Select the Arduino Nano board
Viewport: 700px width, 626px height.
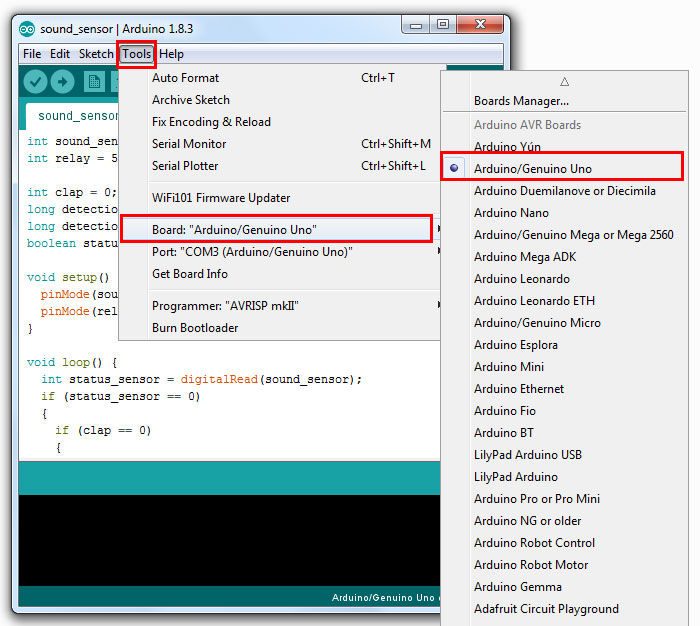565,213
